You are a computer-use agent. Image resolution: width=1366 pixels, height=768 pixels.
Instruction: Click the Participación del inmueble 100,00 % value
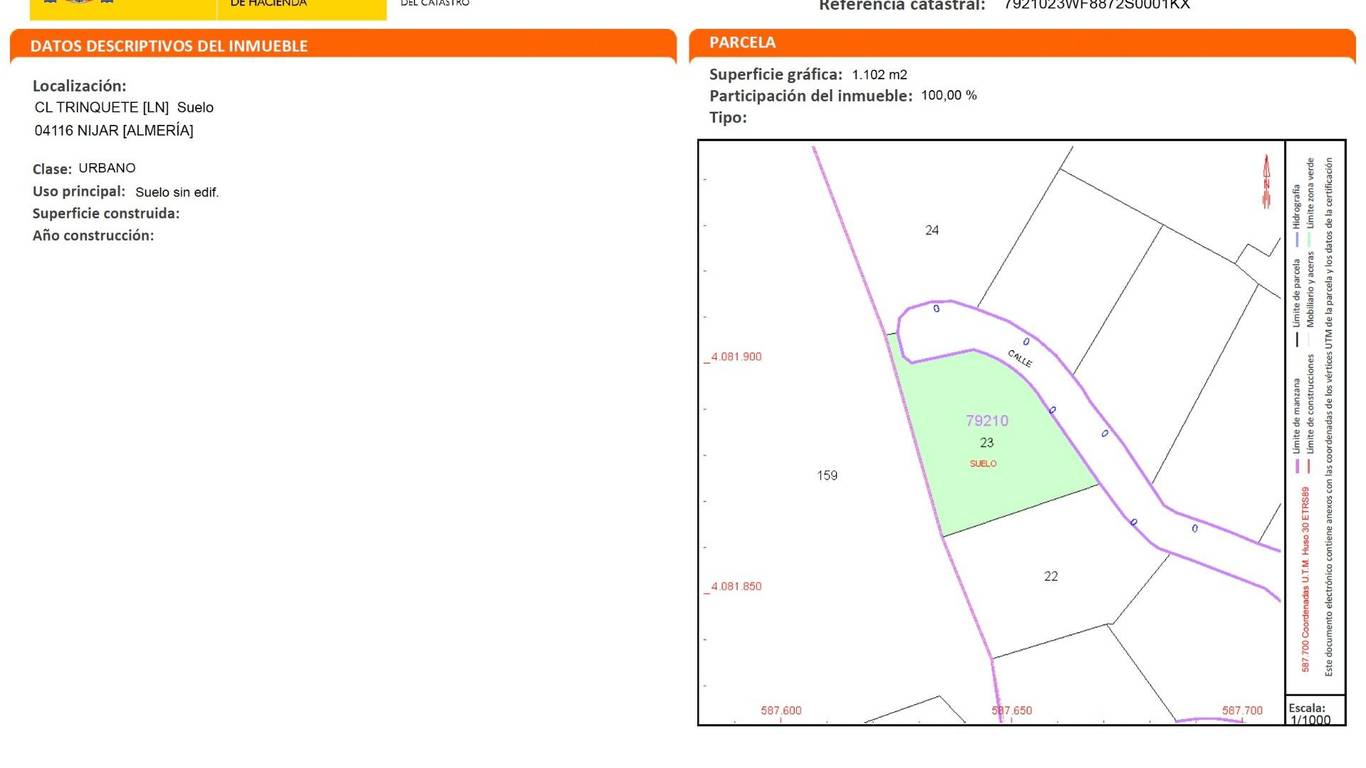coord(948,96)
